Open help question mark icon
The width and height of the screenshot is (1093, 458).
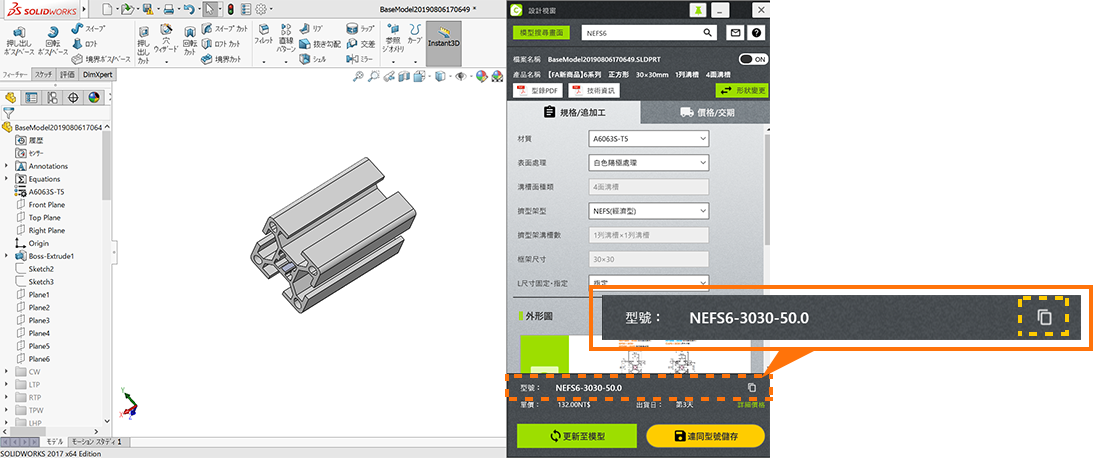756,33
